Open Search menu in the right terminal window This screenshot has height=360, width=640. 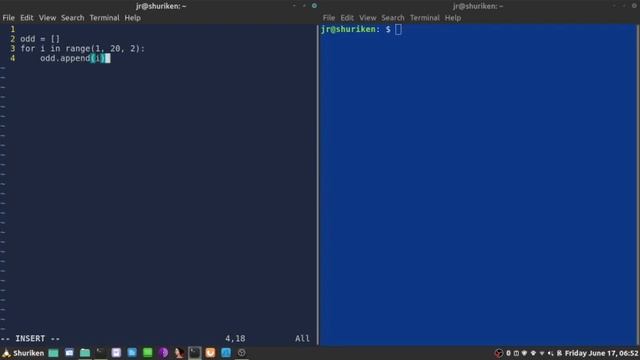393,18
